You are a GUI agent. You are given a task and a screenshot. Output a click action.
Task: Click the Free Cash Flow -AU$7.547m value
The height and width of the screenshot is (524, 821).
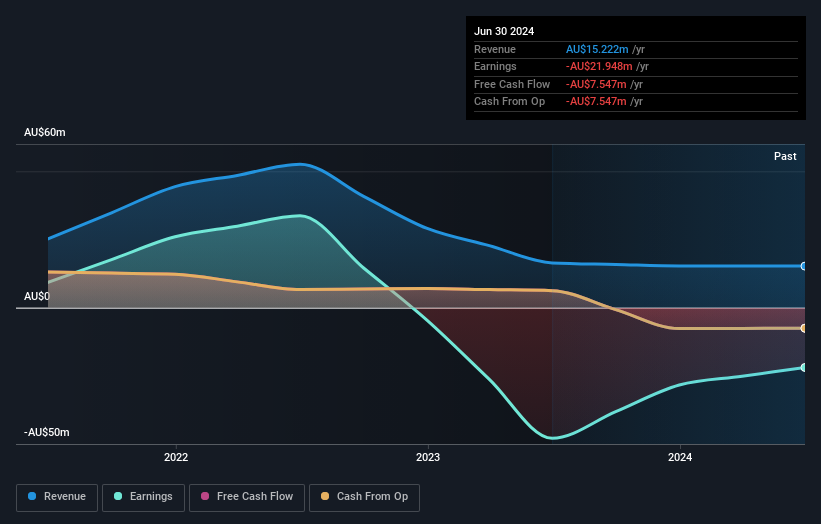click(596, 84)
